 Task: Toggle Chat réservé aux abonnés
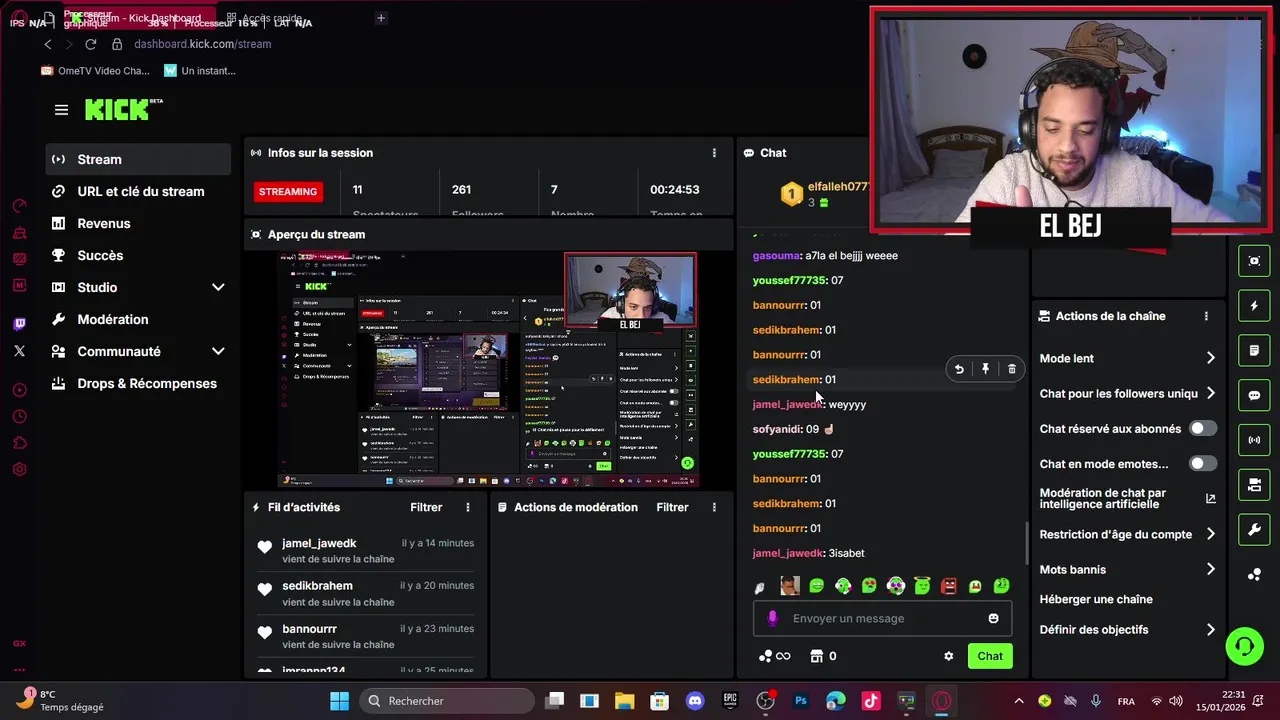tap(1203, 428)
